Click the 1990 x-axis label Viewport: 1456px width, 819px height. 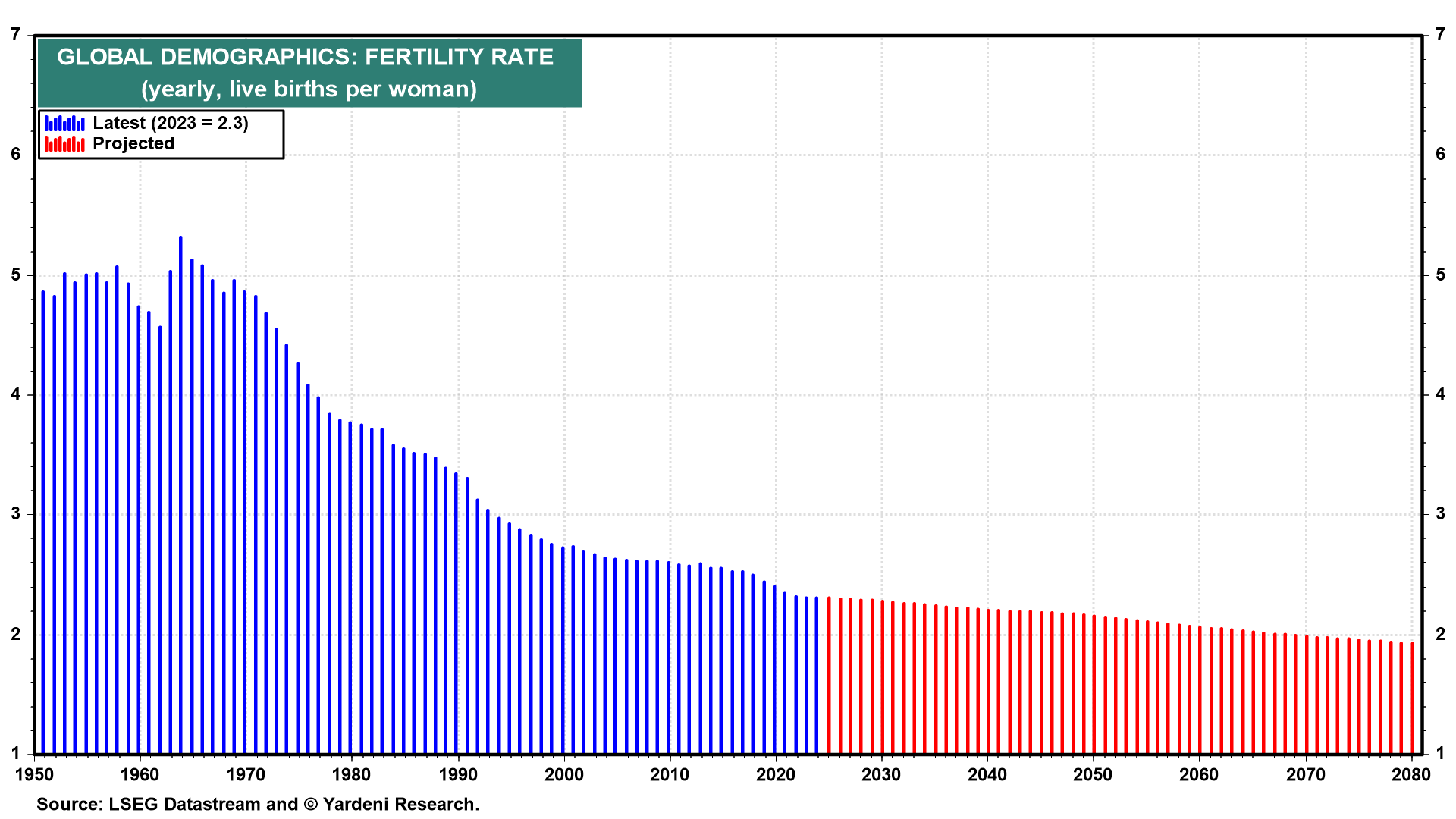tap(458, 775)
